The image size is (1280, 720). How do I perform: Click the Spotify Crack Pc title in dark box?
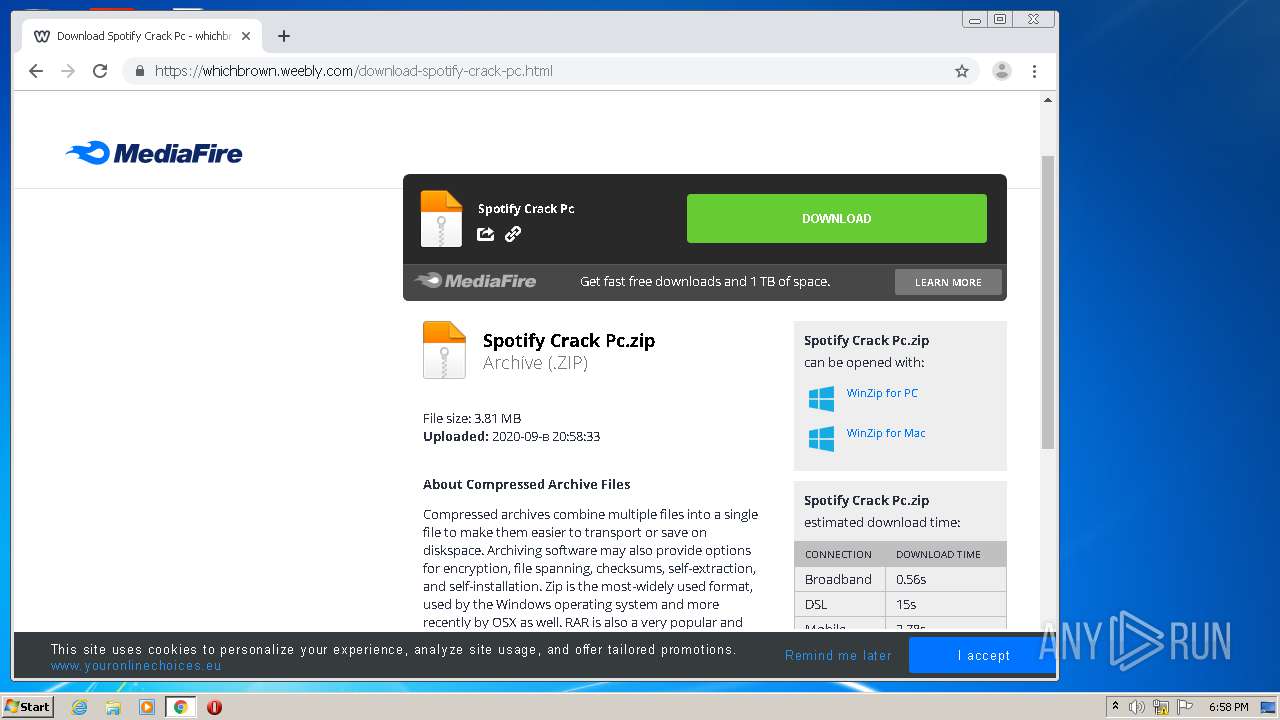pos(526,209)
